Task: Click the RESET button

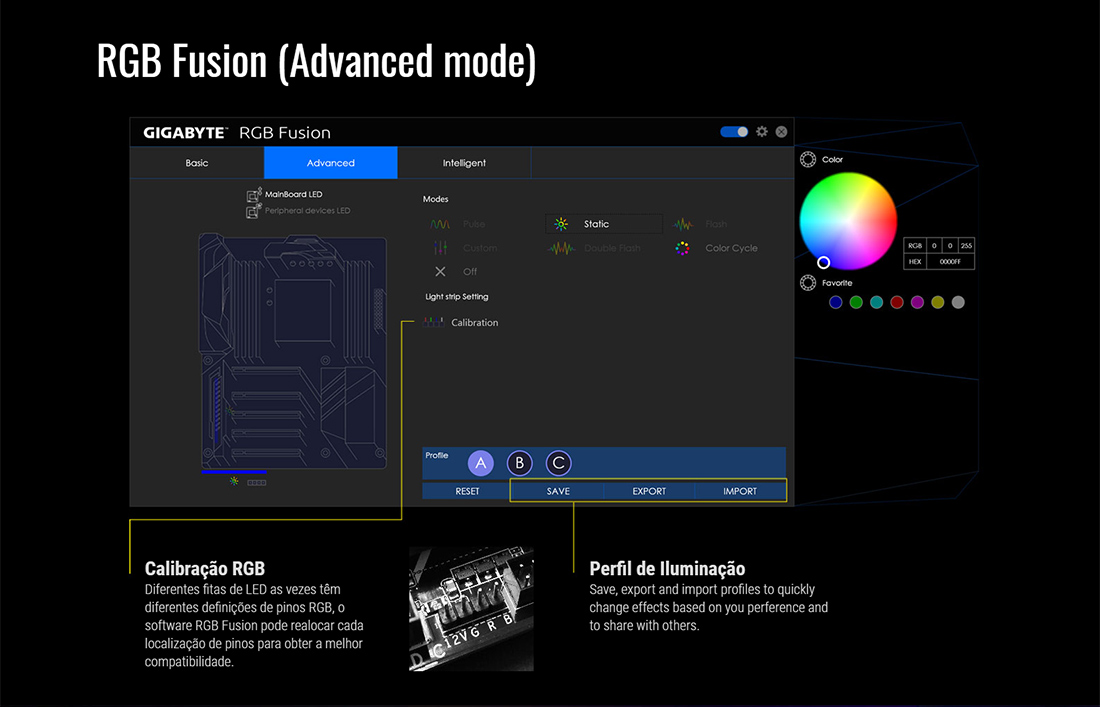Action: pyautogui.click(x=467, y=491)
